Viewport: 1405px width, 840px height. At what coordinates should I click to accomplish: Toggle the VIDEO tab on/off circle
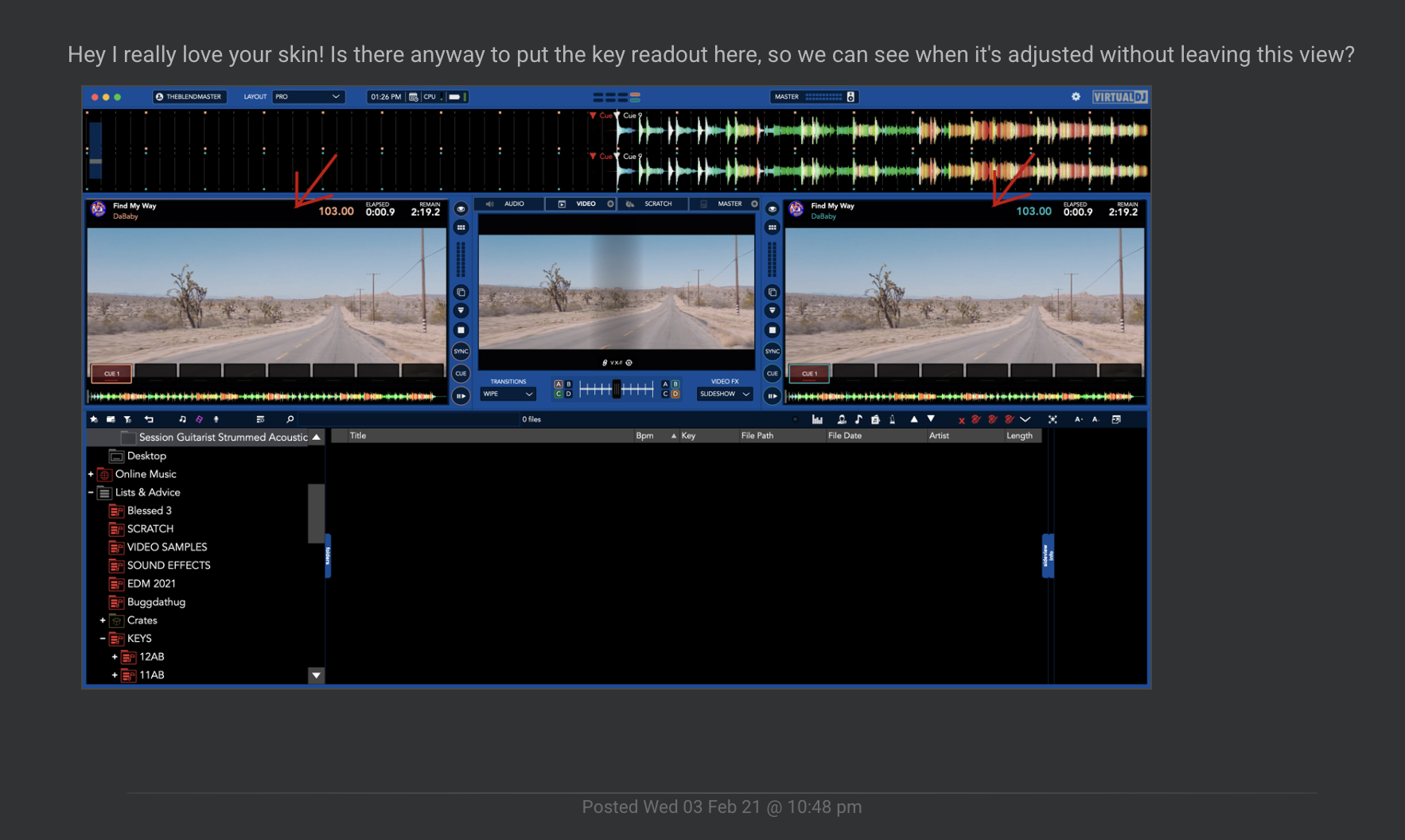(x=610, y=204)
